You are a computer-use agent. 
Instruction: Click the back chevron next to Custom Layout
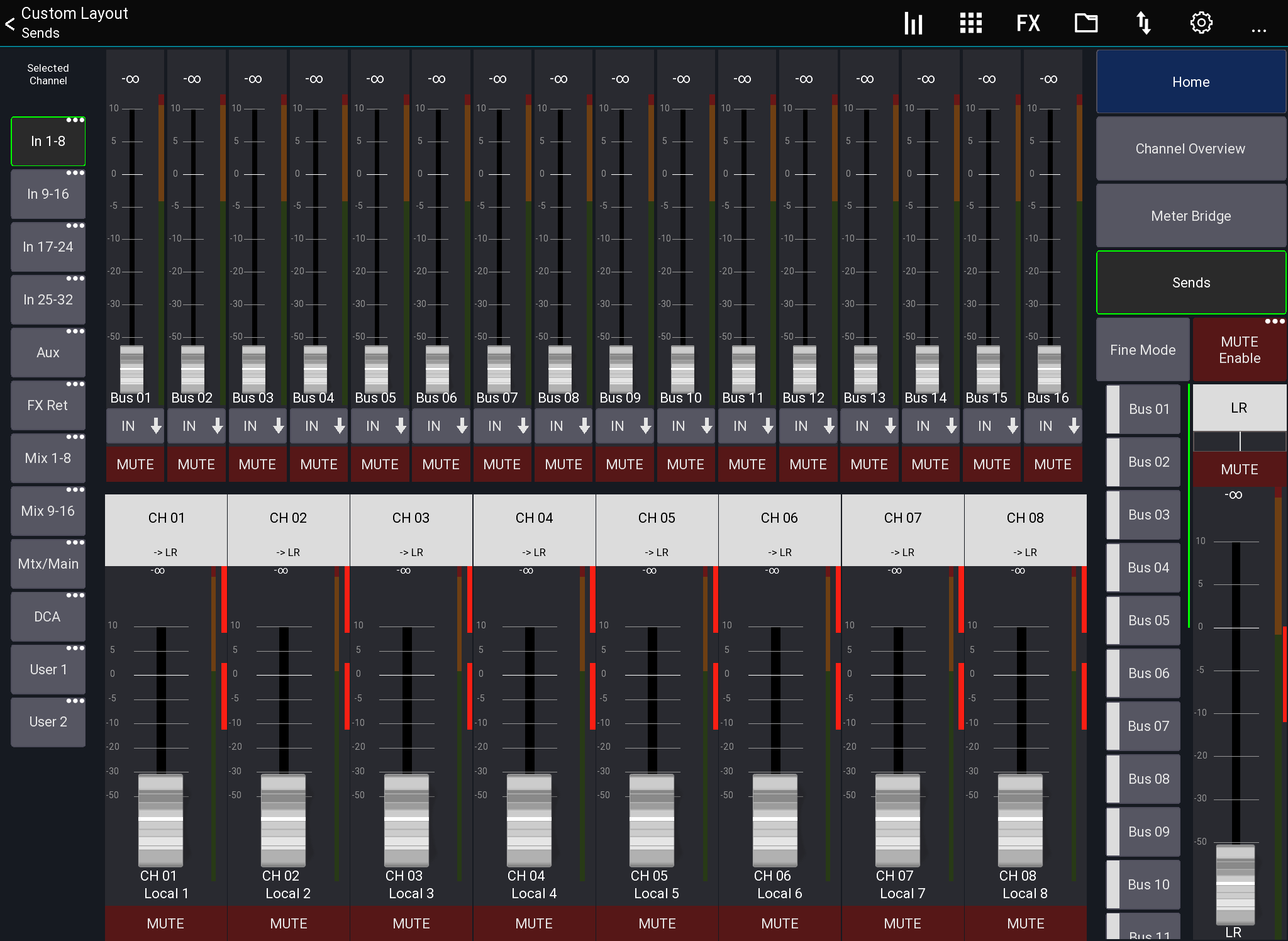[9, 24]
